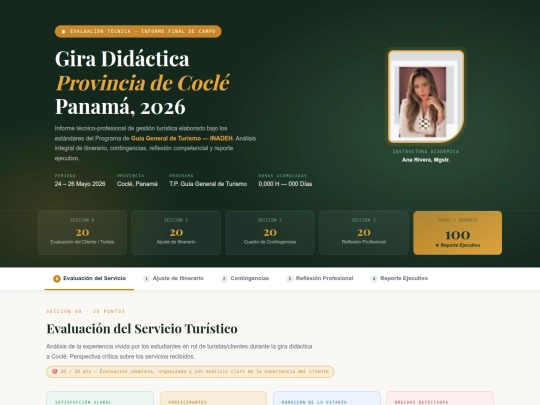Screen dimensions: 540x405
Task: Click the Sección 3 Reflexión Profesional card
Action: [364, 233]
